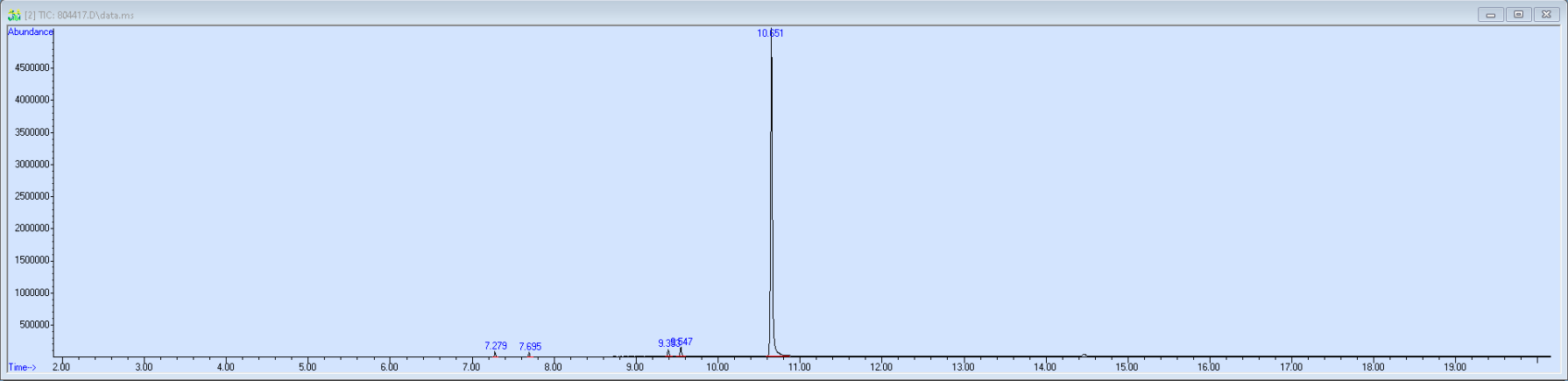Click the 1500000 abundance tick label
The width and height of the screenshot is (1568, 381).
click(32, 260)
